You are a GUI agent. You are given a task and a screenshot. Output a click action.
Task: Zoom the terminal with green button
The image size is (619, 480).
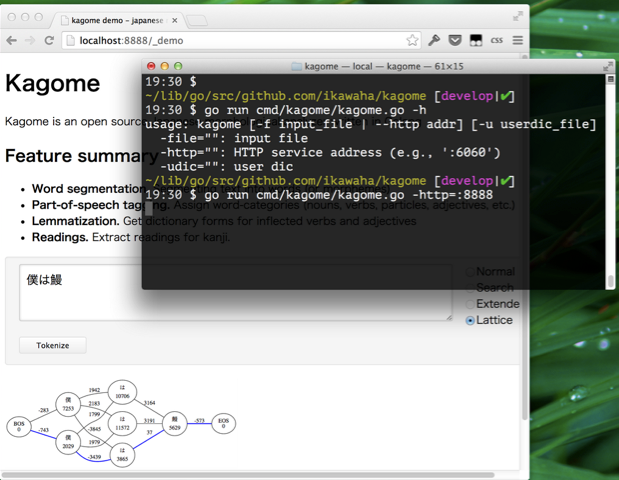tap(178, 66)
